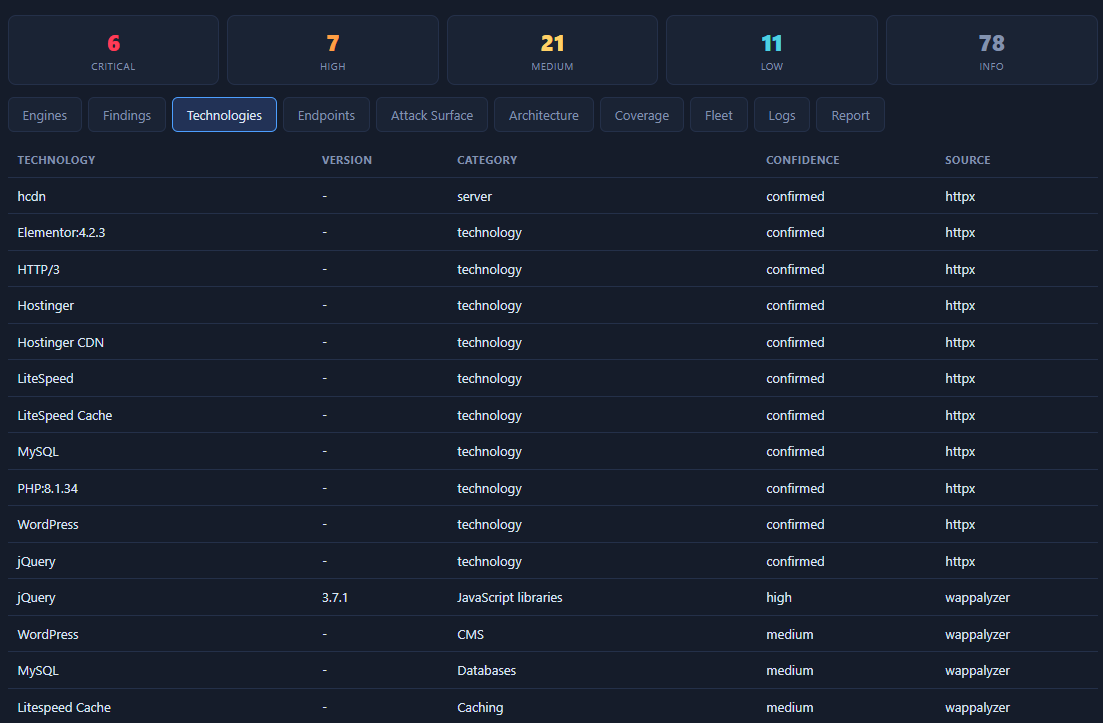
Task: Click the Databases category cell
Action: tap(487, 670)
